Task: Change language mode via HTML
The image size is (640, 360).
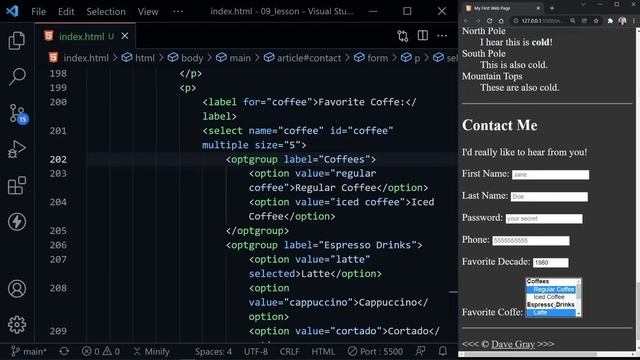Action: (323, 351)
